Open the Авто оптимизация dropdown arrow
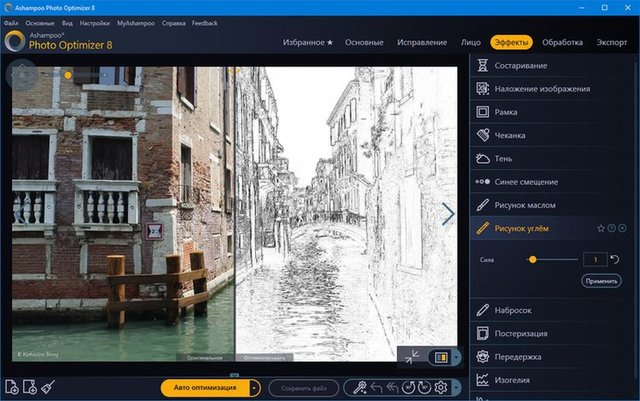This screenshot has width=640, height=401. pos(255,387)
